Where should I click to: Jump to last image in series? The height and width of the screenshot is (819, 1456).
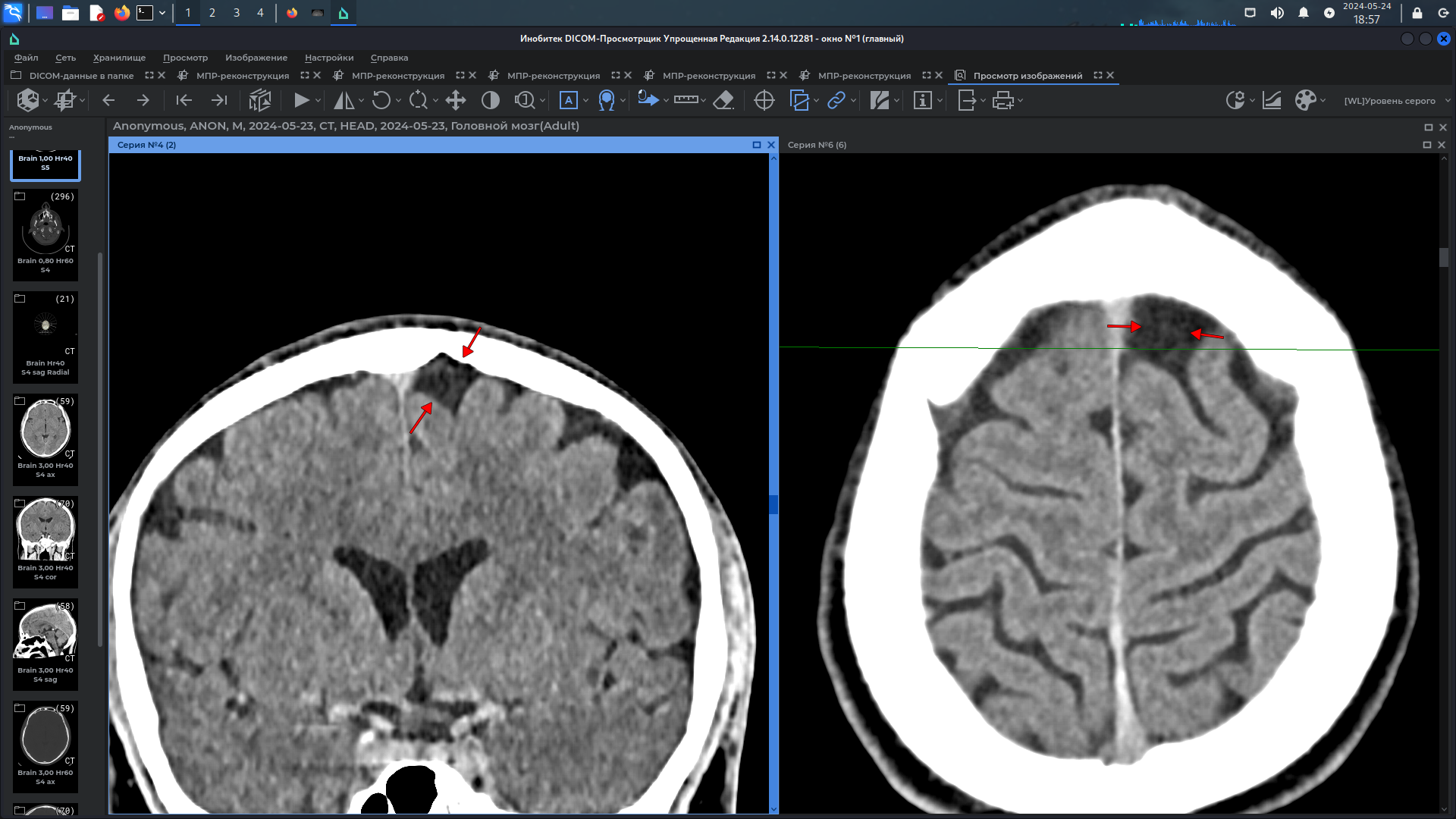pyautogui.click(x=219, y=100)
